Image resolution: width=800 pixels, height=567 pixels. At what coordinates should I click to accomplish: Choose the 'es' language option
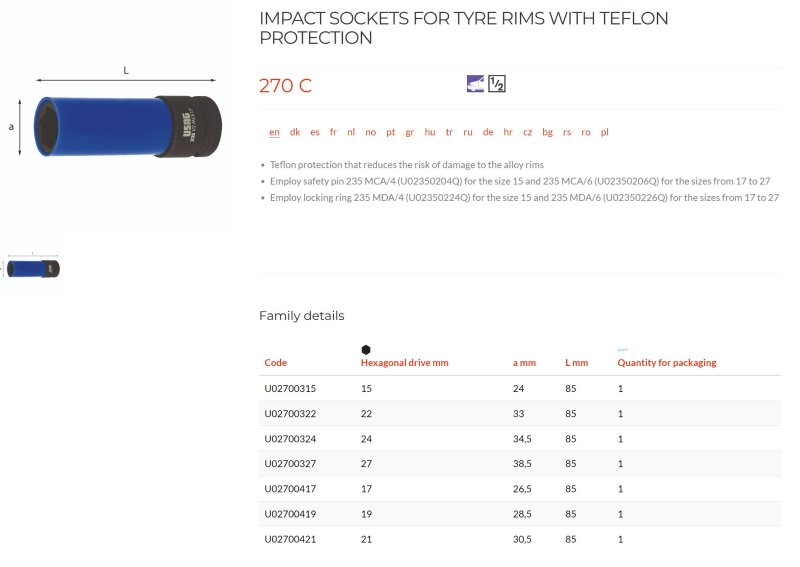pyautogui.click(x=315, y=132)
